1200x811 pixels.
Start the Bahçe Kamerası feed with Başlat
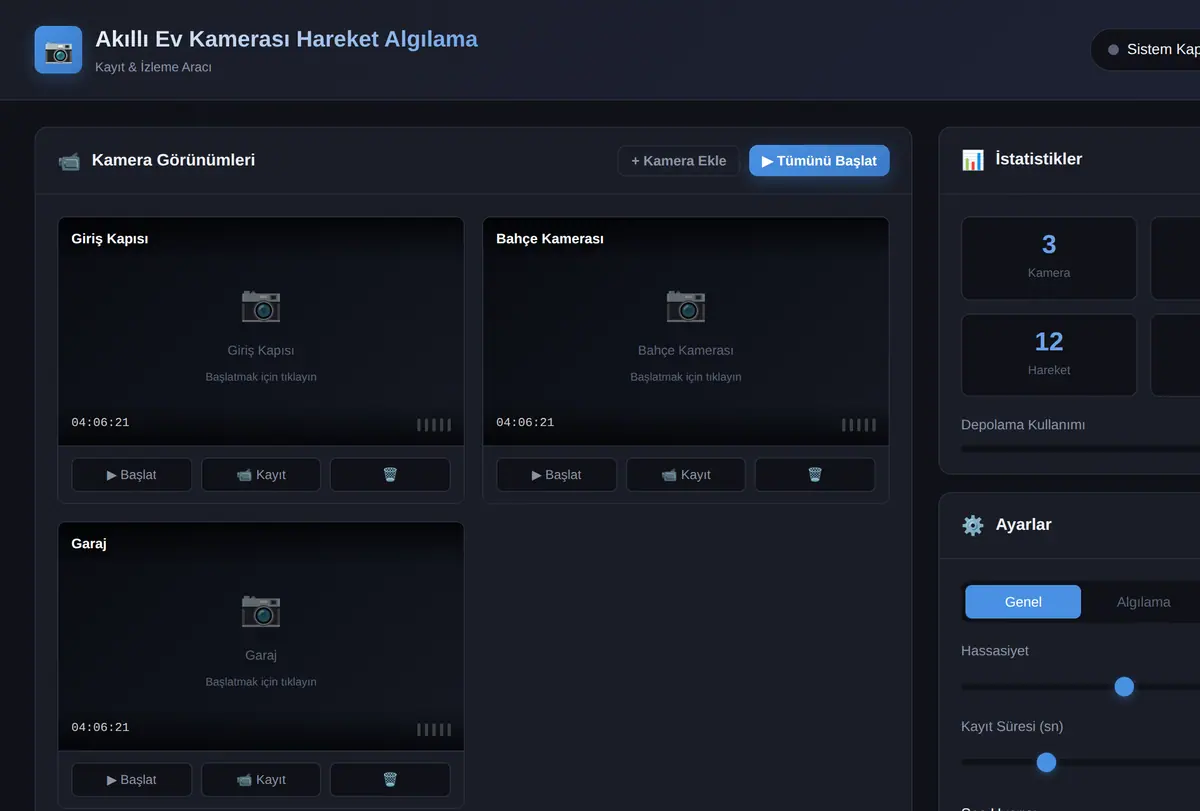pyautogui.click(x=556, y=474)
